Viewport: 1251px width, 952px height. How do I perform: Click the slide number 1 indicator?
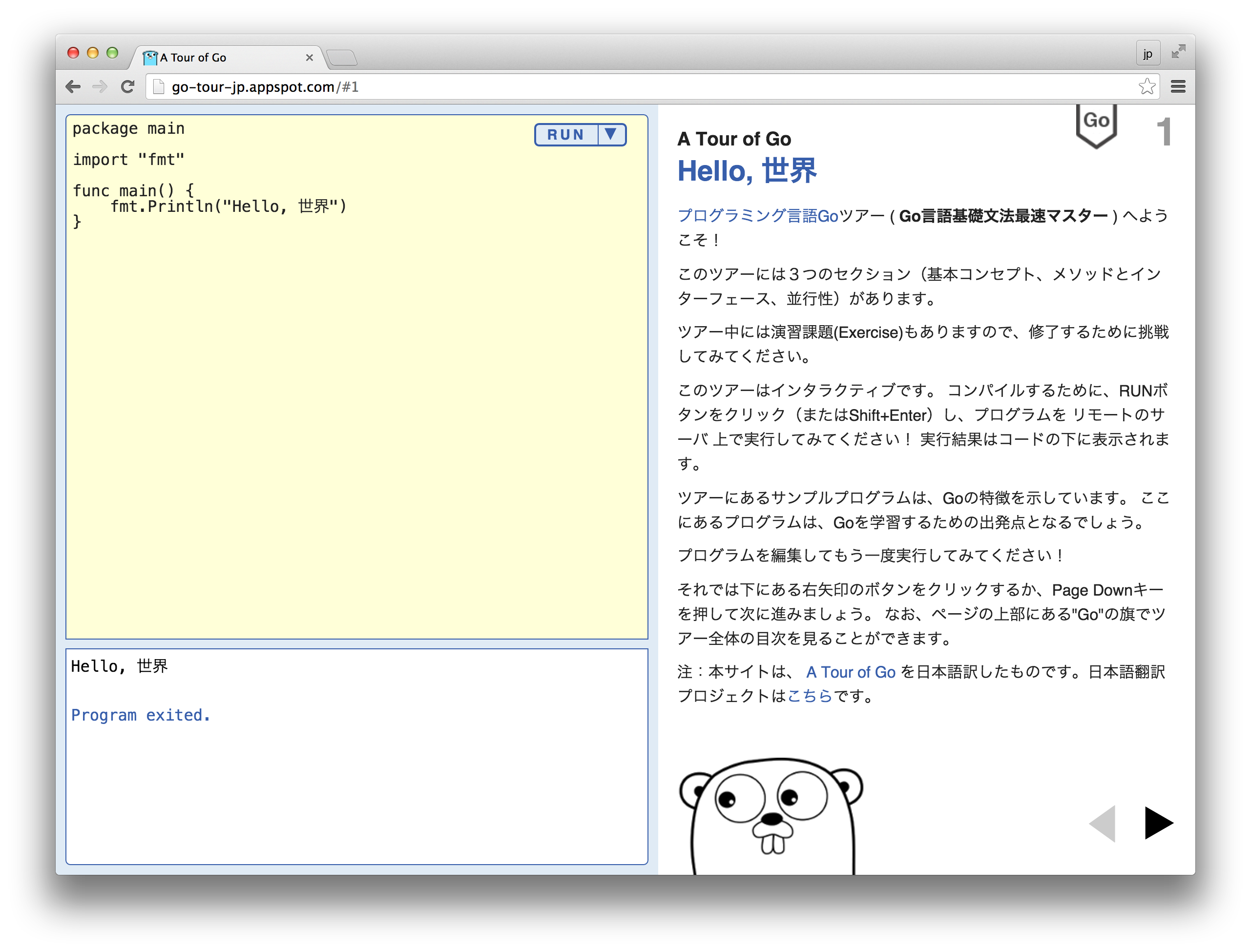[x=1164, y=131]
